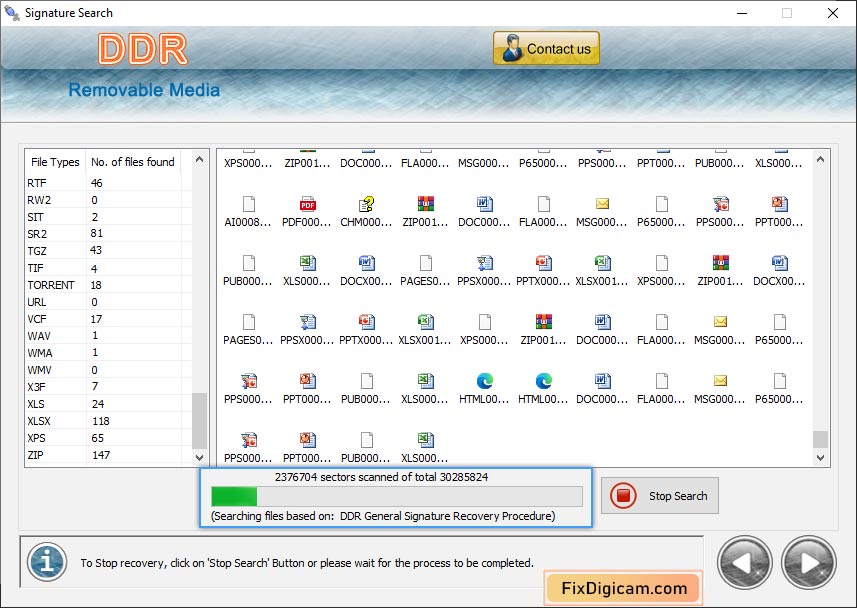Select the AI0008 file icon
The height and width of the screenshot is (608, 857).
pos(248,204)
